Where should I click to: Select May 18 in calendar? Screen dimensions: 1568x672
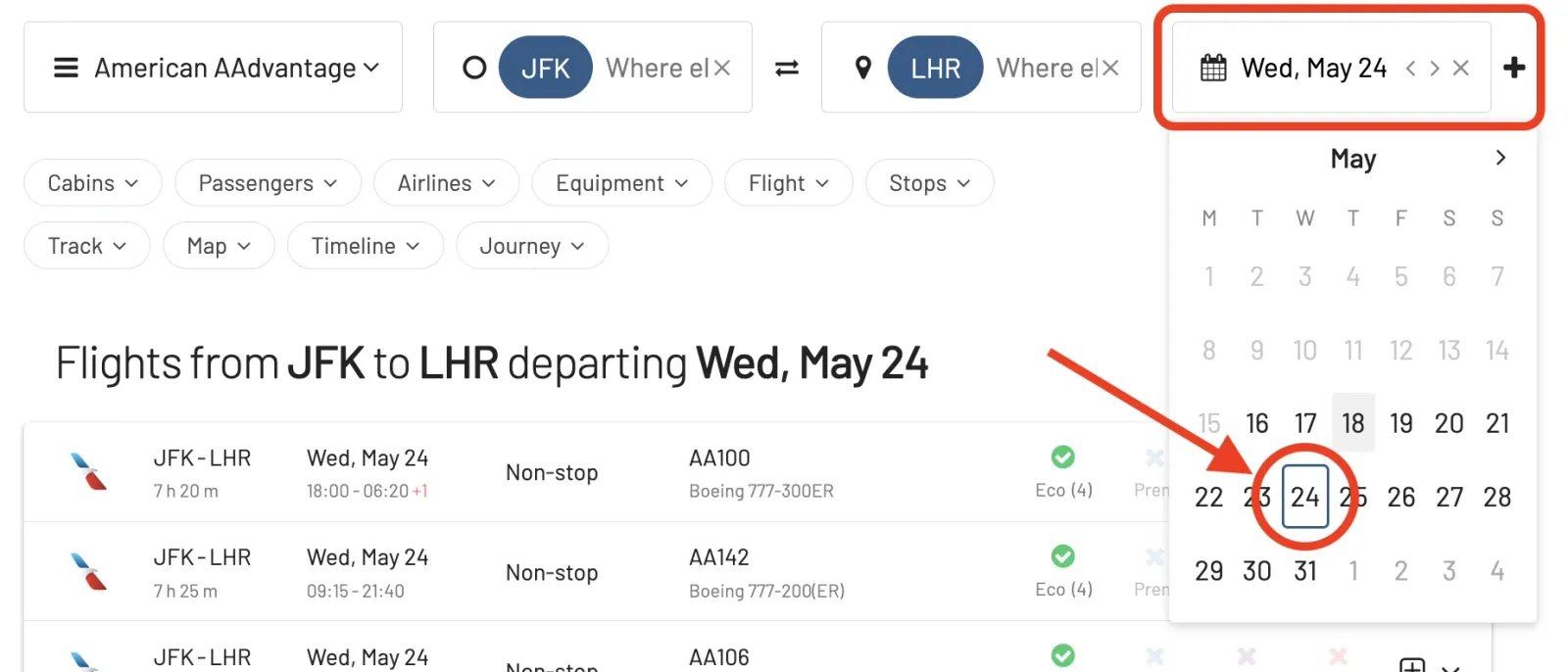1353,423
